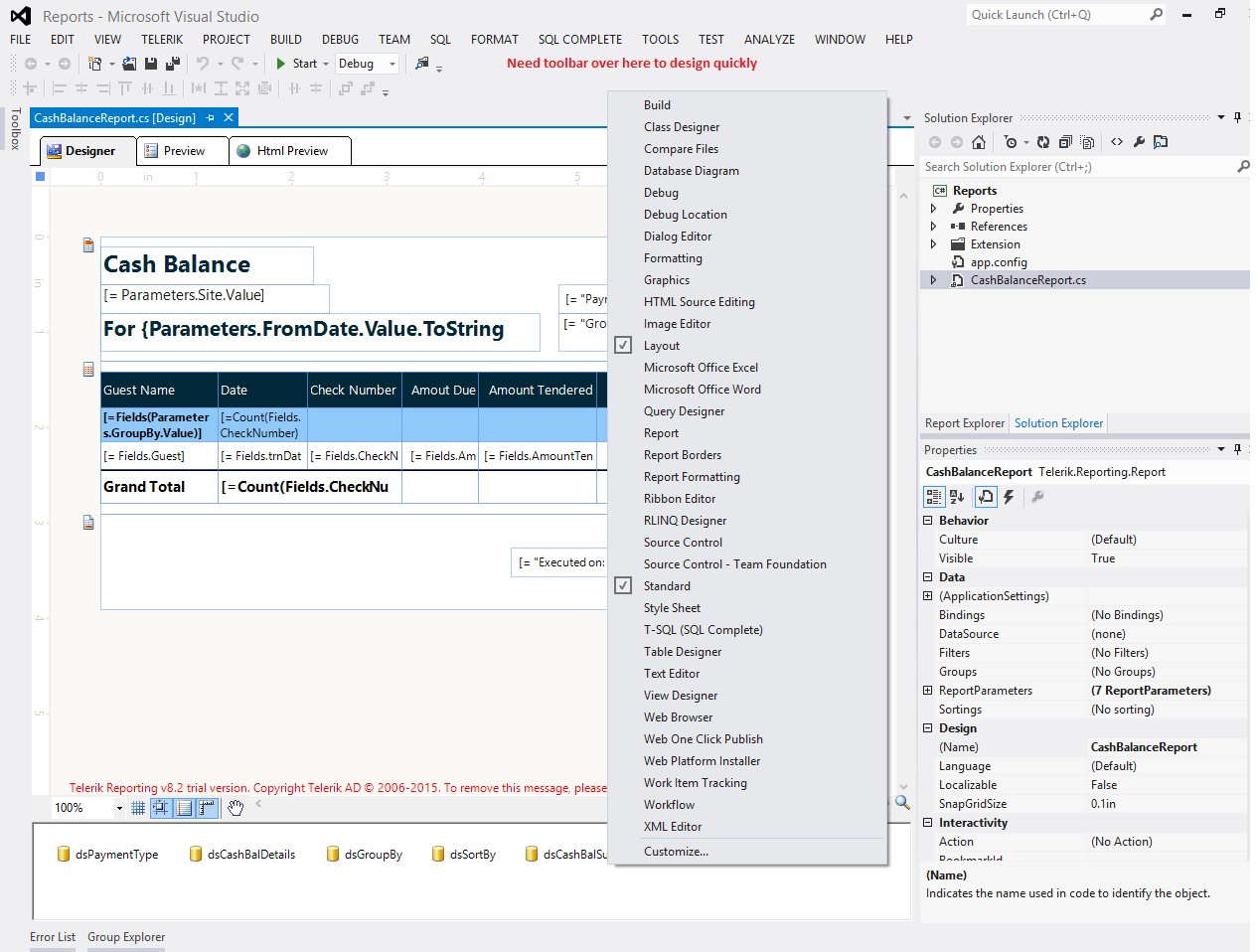Click the designer vertical scrollbar down arrow
The image size is (1258, 952).
[903, 787]
